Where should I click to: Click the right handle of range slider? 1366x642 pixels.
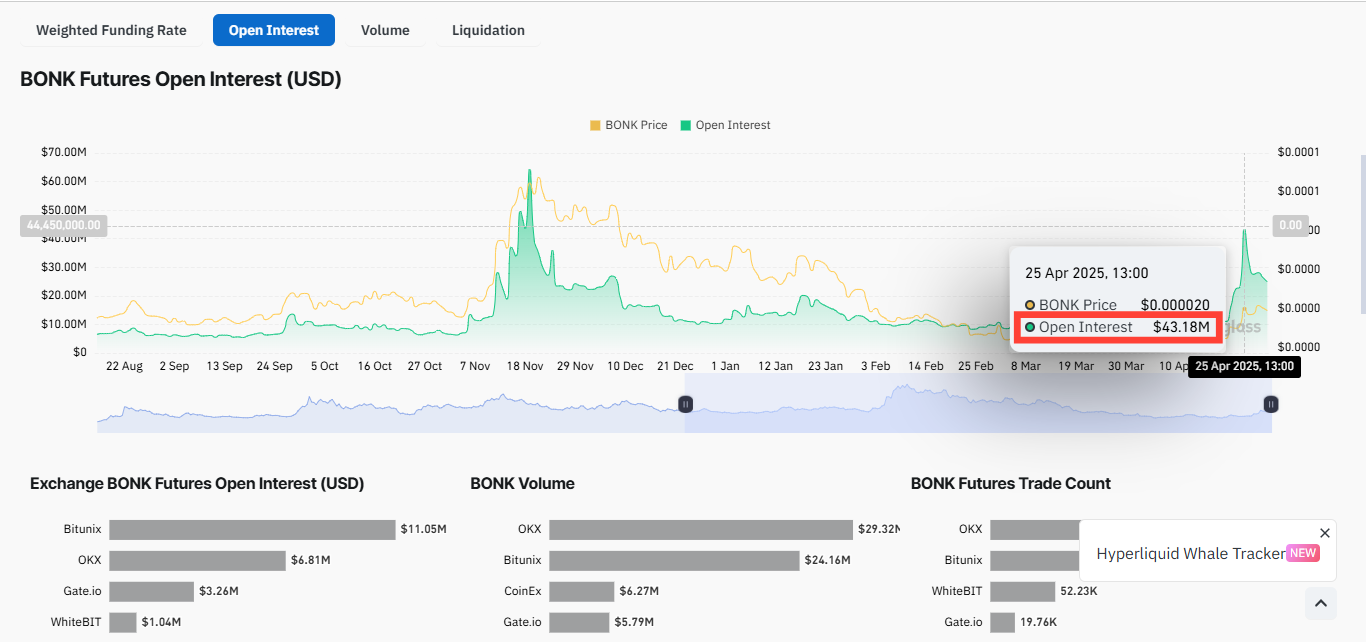[1270, 404]
